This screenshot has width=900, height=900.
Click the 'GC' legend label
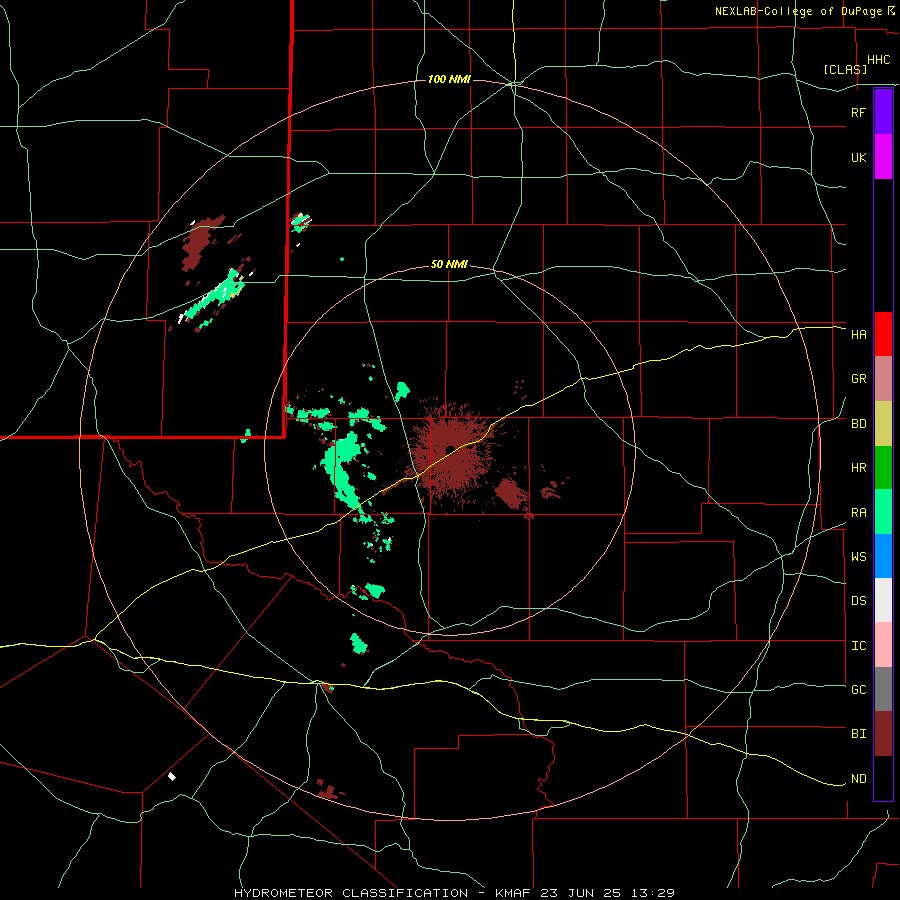click(859, 690)
